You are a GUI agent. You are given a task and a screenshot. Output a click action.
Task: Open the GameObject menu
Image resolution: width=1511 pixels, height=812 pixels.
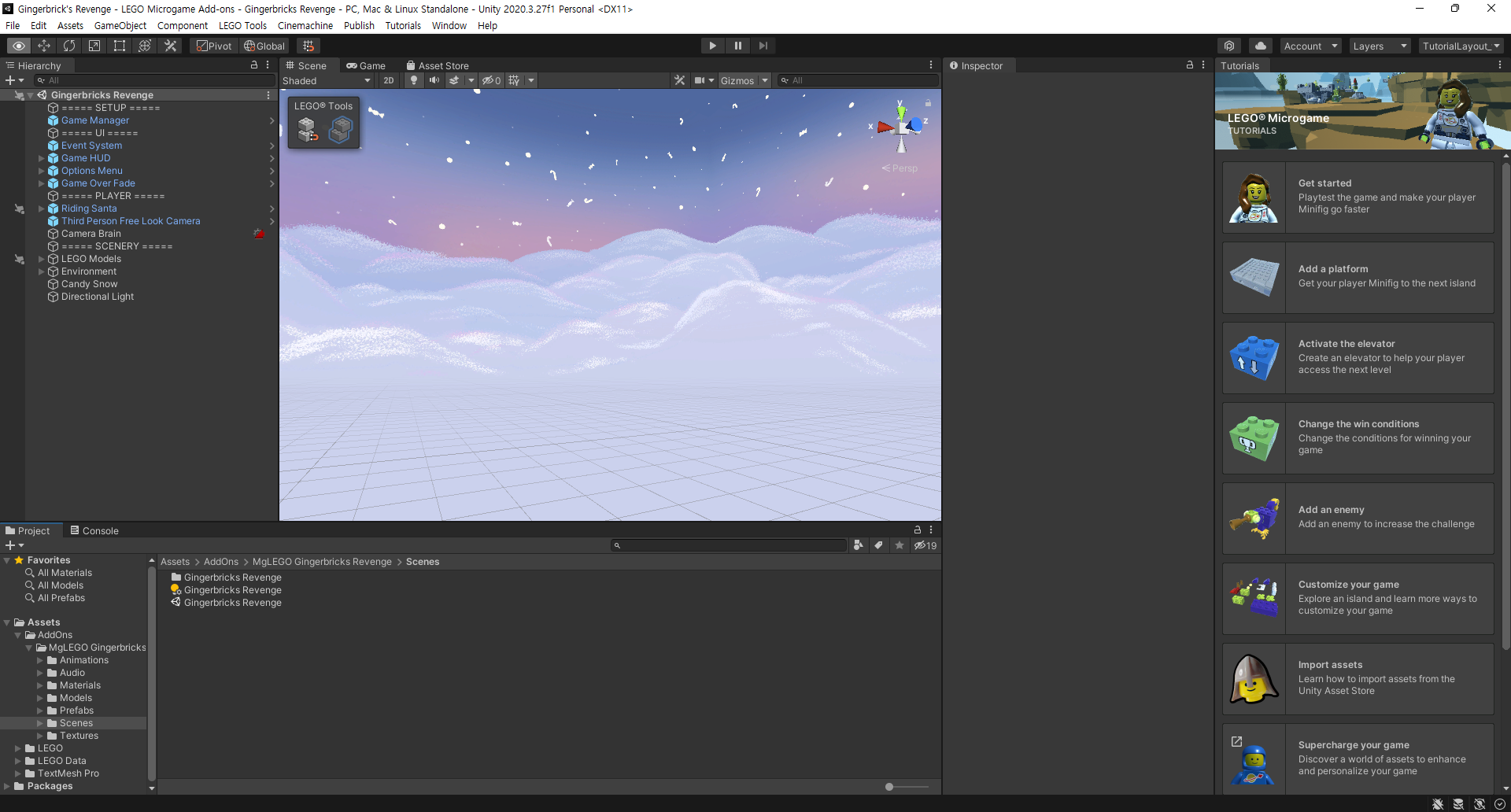click(x=120, y=25)
